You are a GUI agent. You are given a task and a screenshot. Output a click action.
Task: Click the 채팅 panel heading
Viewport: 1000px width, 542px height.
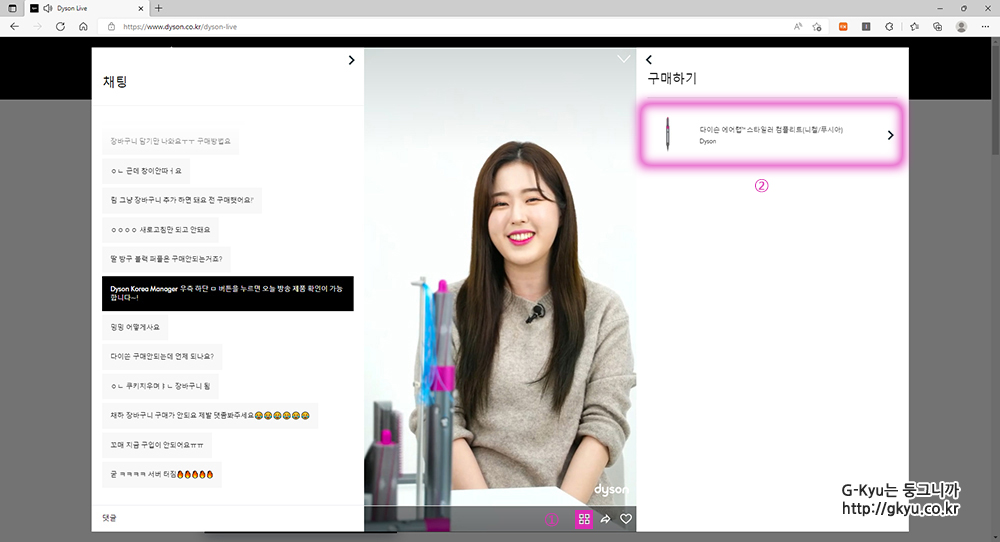[115, 82]
